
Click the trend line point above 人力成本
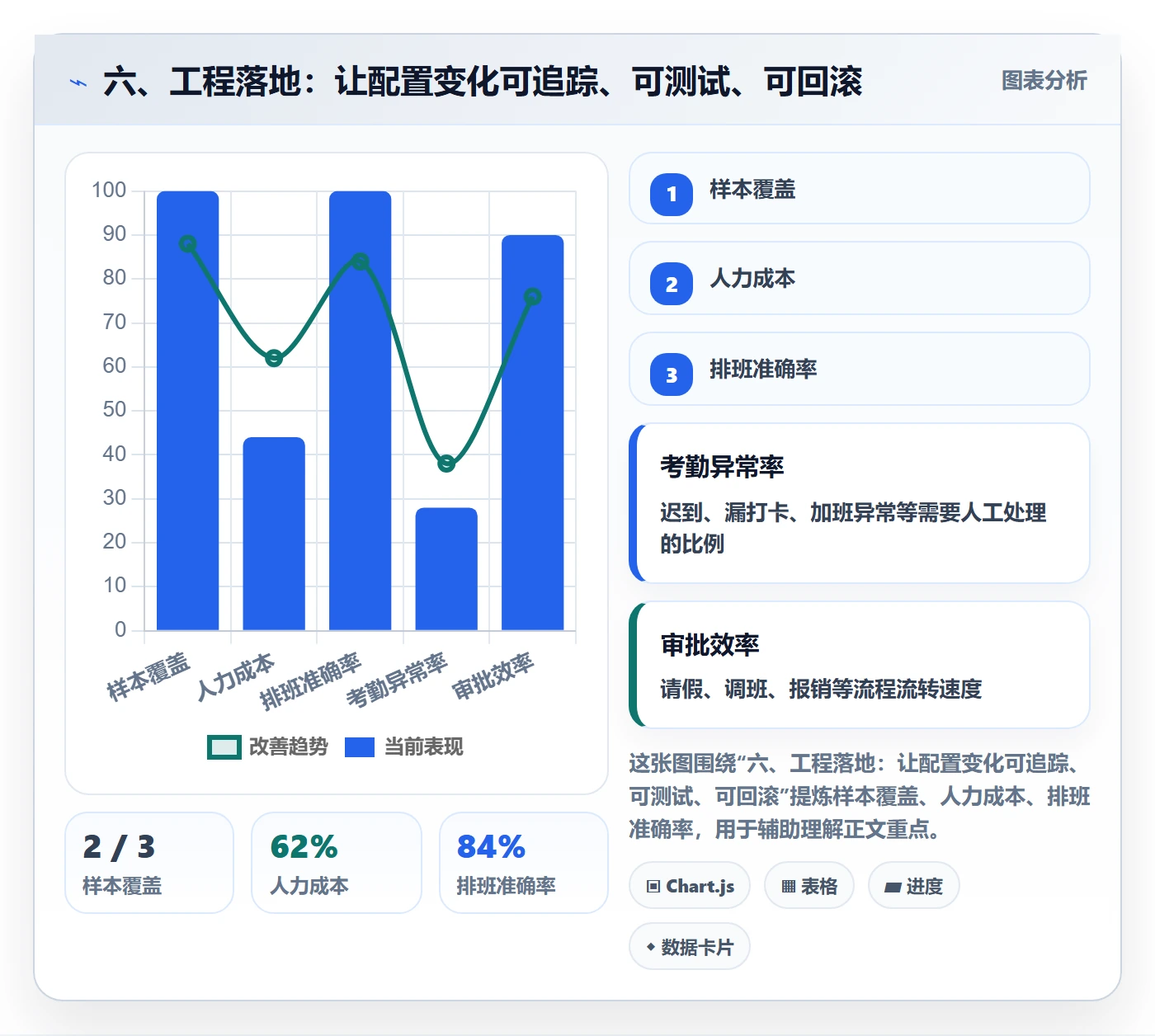[x=274, y=358]
